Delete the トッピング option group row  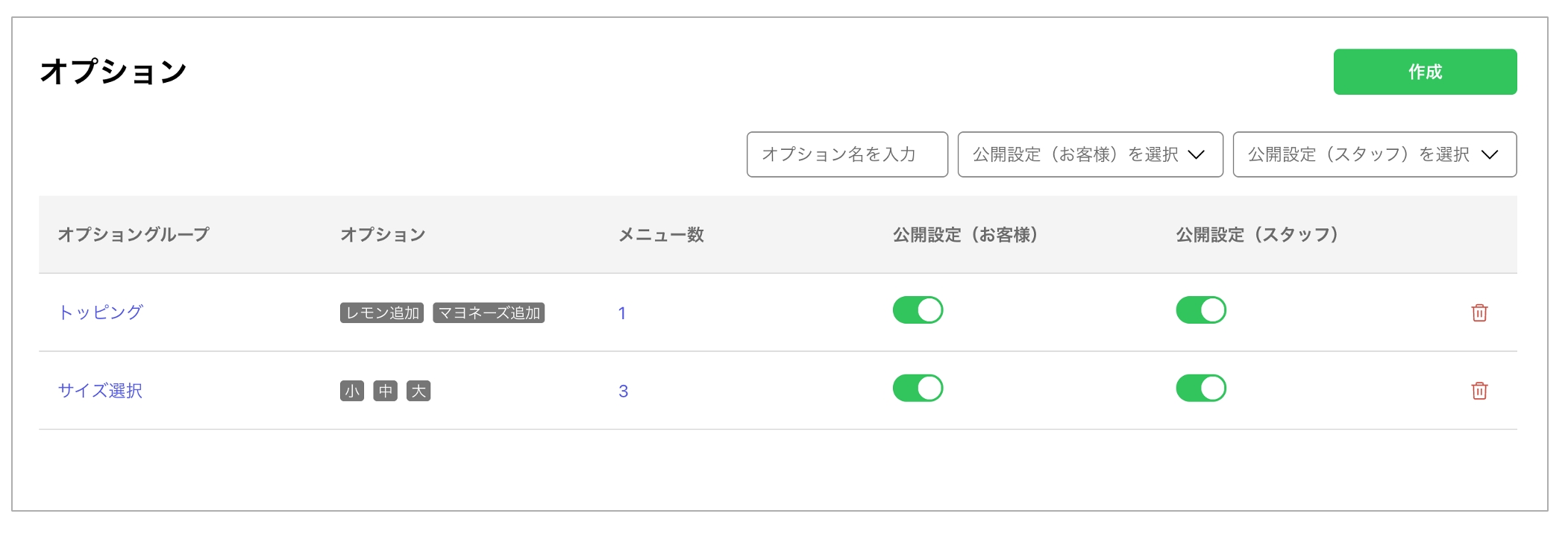tap(1478, 312)
